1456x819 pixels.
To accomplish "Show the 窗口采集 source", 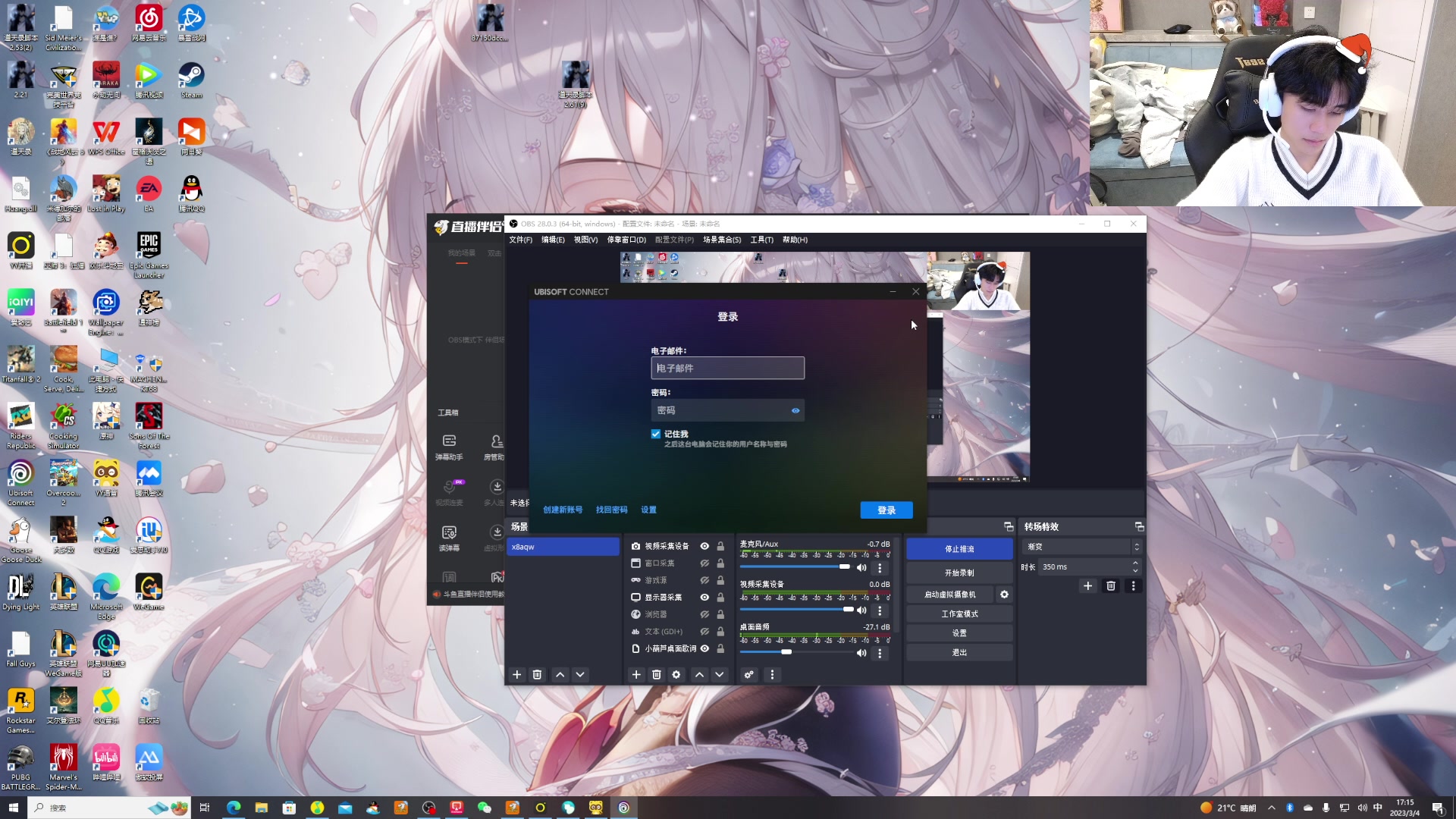I will coord(704,563).
